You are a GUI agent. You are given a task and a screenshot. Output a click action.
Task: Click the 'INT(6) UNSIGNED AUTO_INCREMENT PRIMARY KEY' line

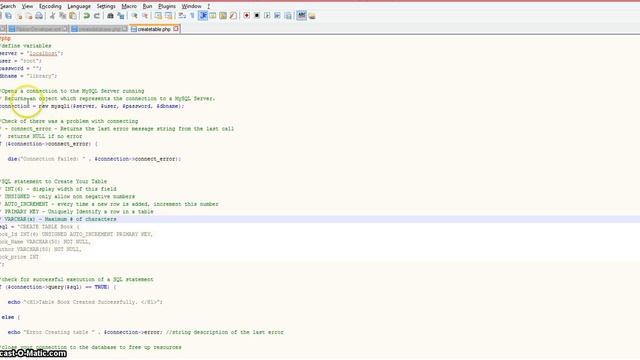pos(76,234)
